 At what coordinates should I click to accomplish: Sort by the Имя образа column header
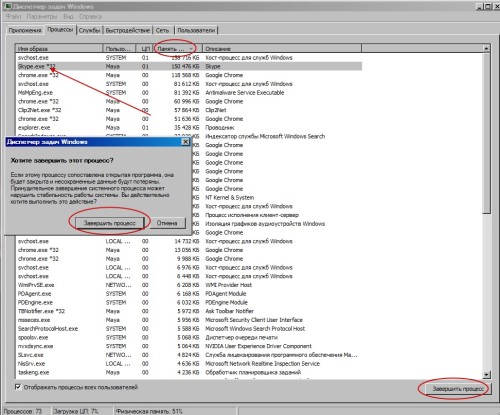coord(59,49)
